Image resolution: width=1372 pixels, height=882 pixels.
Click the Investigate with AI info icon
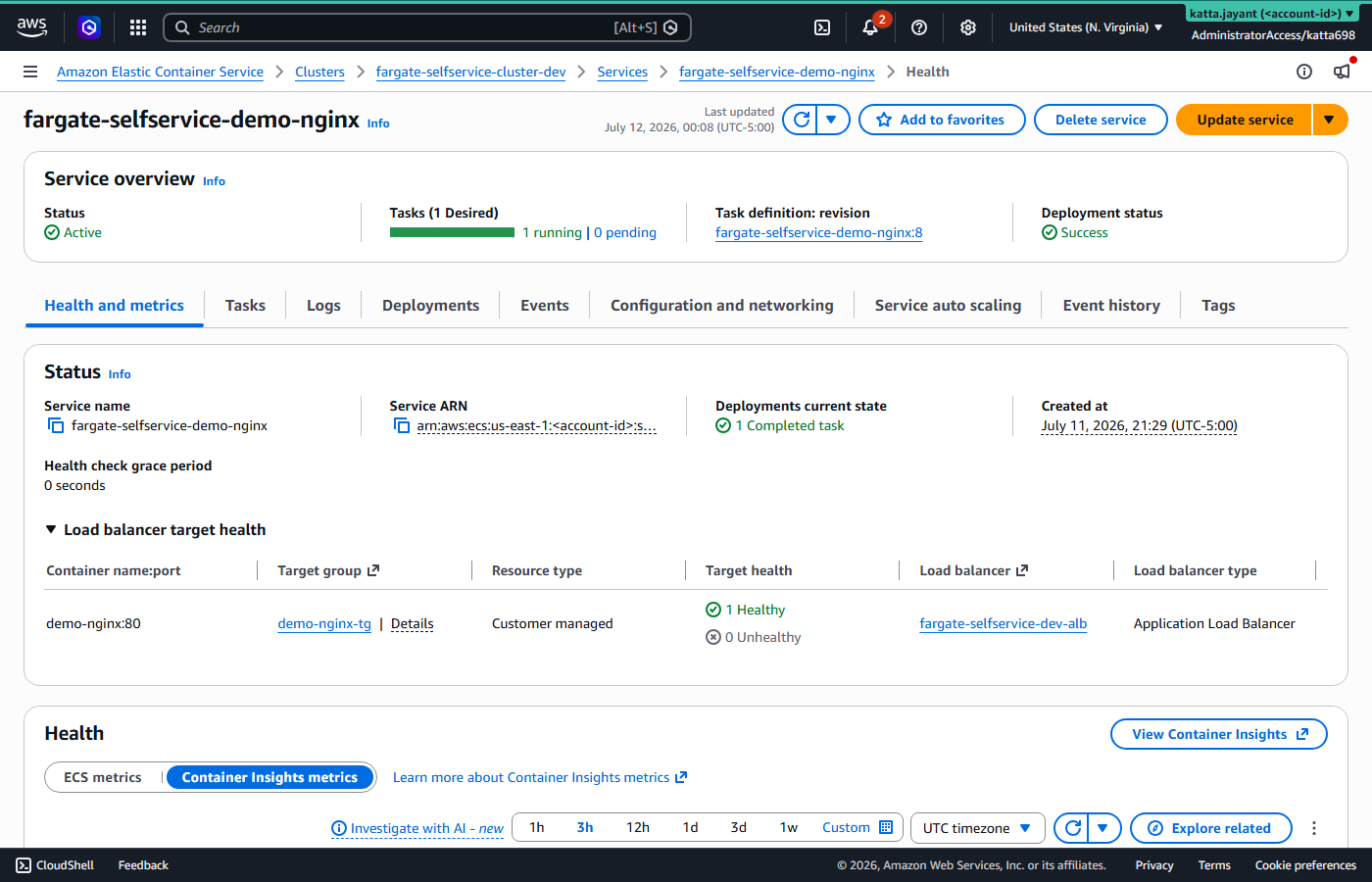tap(339, 828)
